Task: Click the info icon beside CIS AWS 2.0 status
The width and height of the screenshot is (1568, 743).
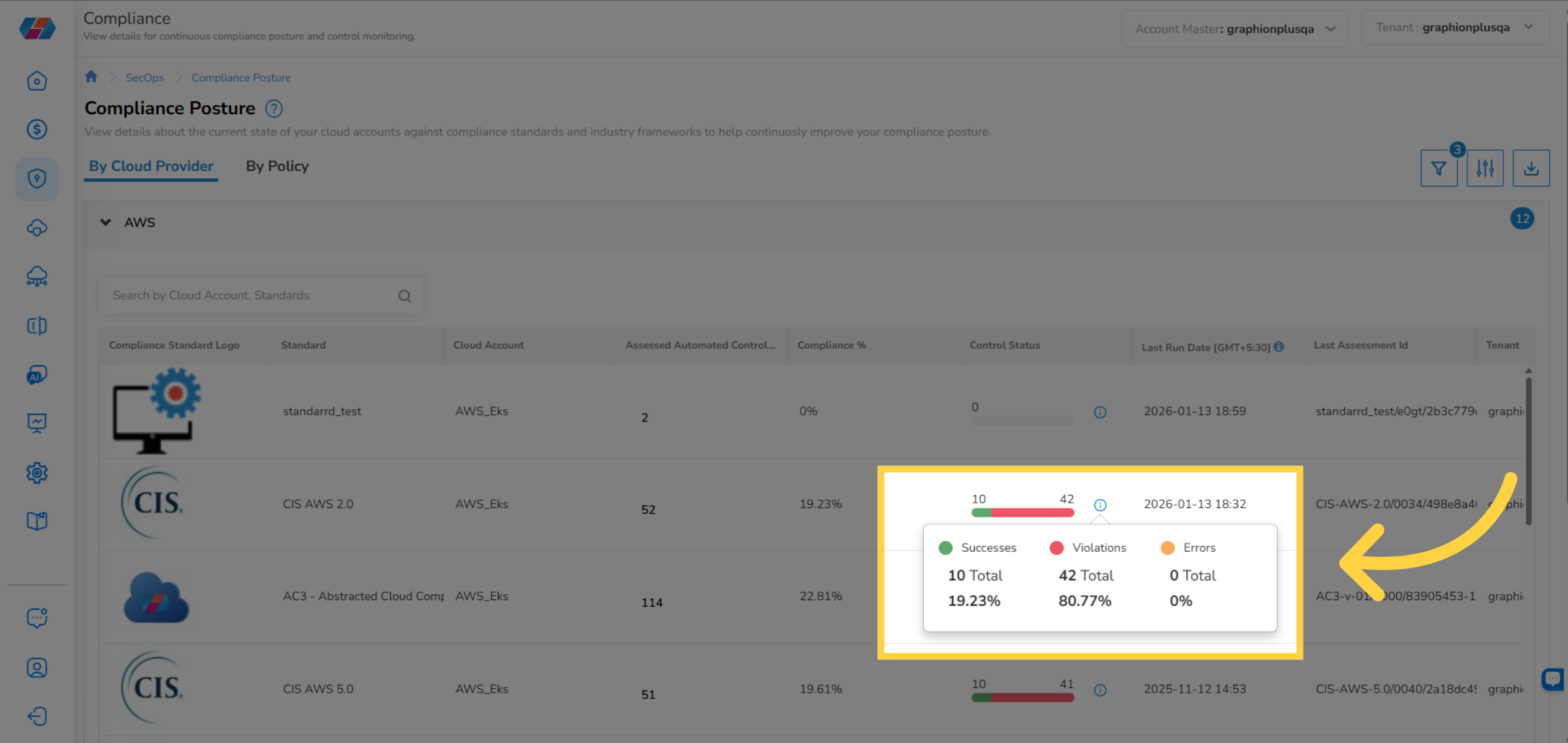Action: pos(1100,505)
